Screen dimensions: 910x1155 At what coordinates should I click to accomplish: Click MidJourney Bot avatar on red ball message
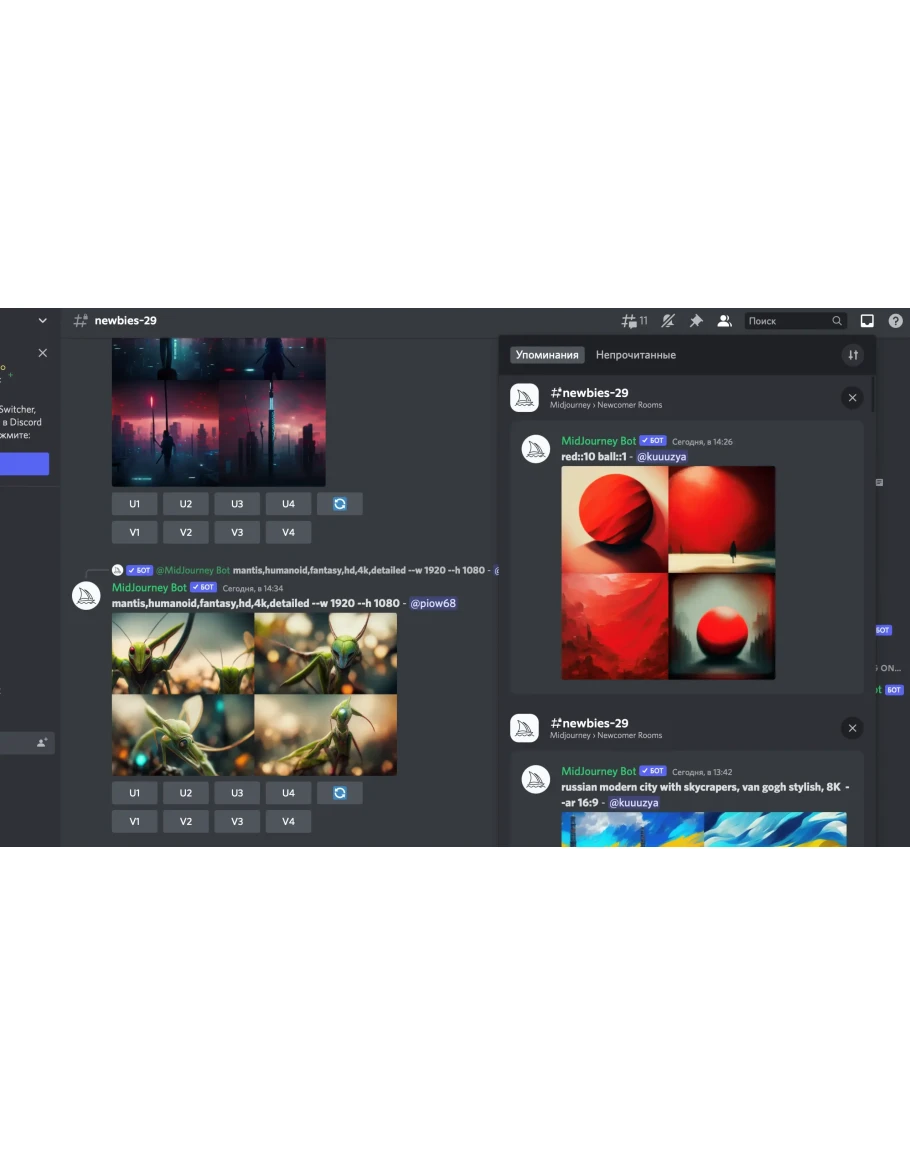[x=536, y=449]
